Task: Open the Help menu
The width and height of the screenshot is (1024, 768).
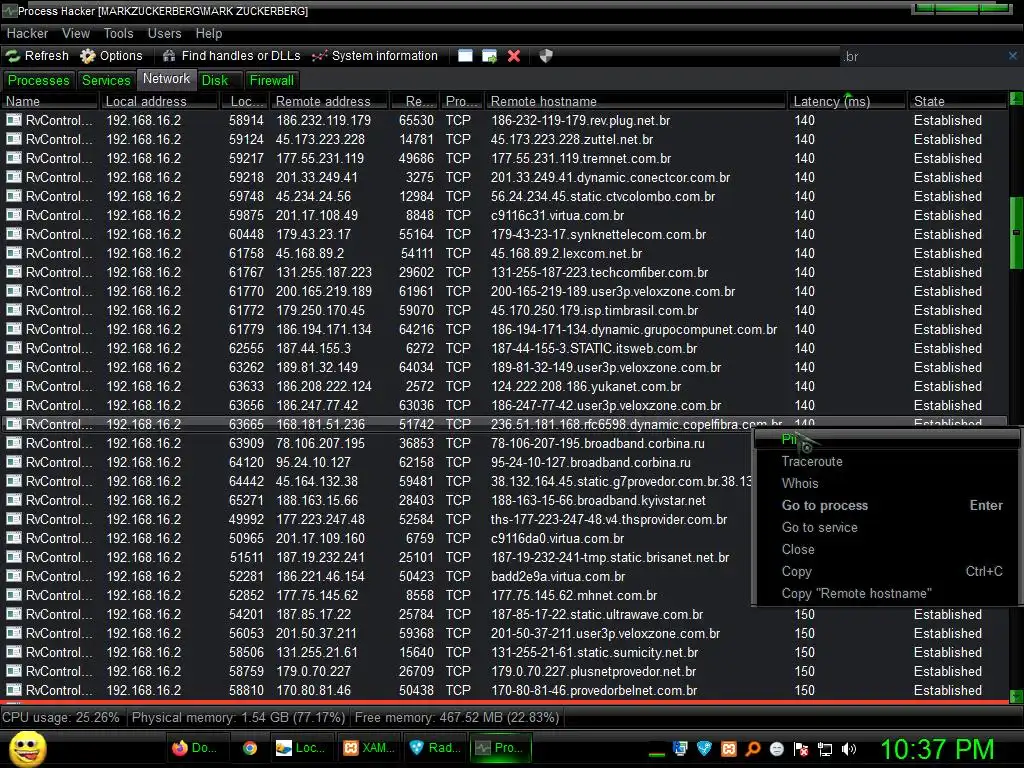Action: pyautogui.click(x=209, y=33)
